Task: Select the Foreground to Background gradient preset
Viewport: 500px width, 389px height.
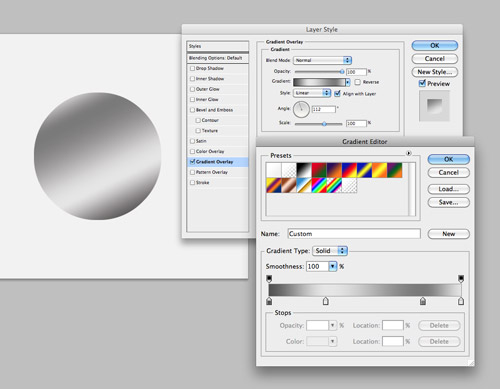Action: point(274,170)
